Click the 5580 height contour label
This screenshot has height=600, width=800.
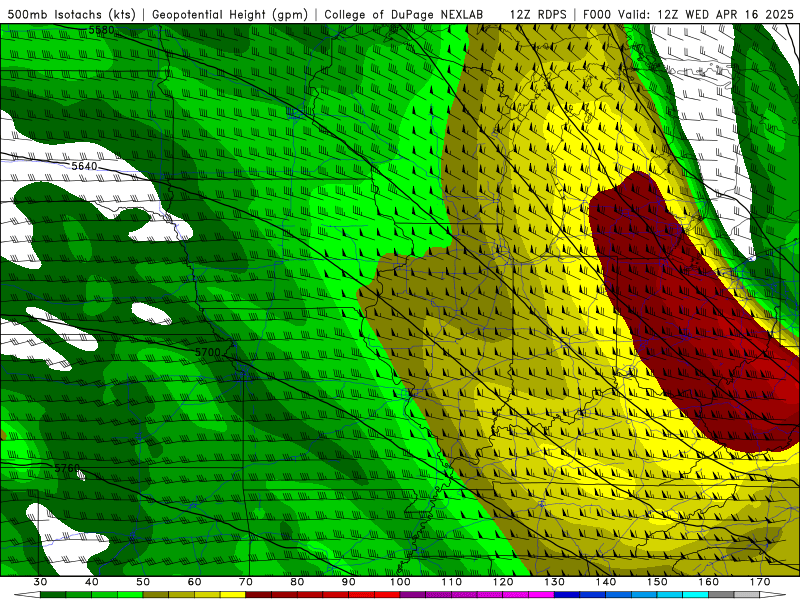click(x=102, y=30)
